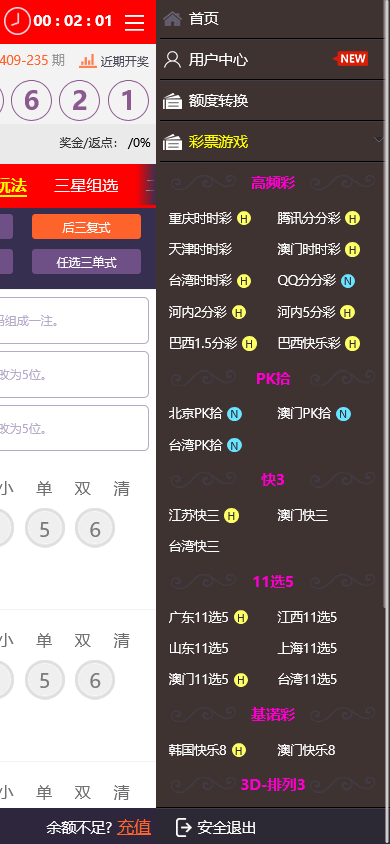
Task: Click the N badge next to 北京PK拾
Action: (234, 414)
